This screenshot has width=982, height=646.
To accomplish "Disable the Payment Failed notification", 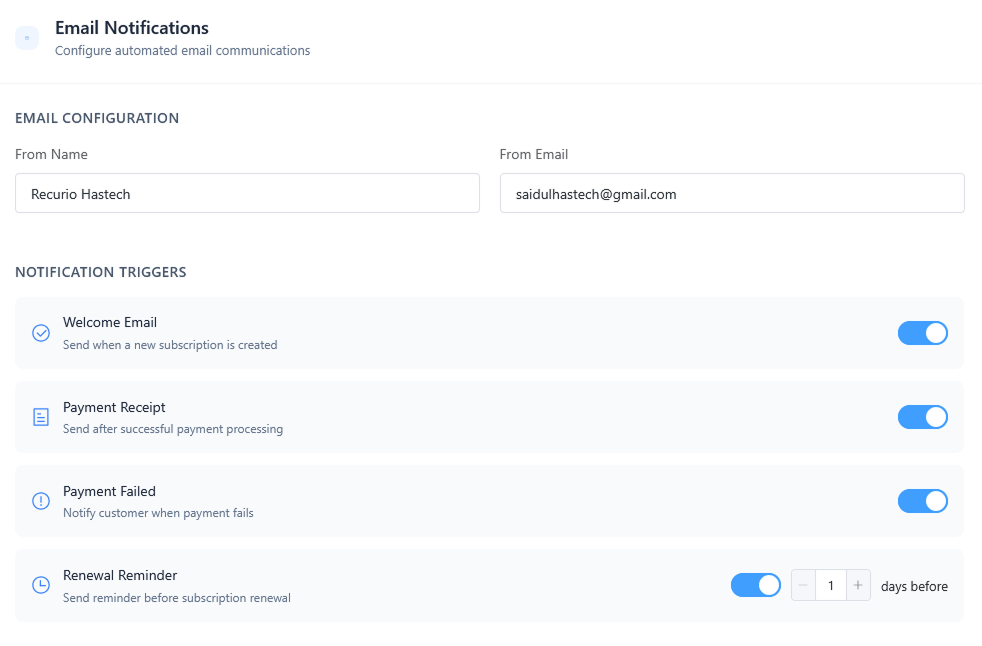I will (922, 500).
